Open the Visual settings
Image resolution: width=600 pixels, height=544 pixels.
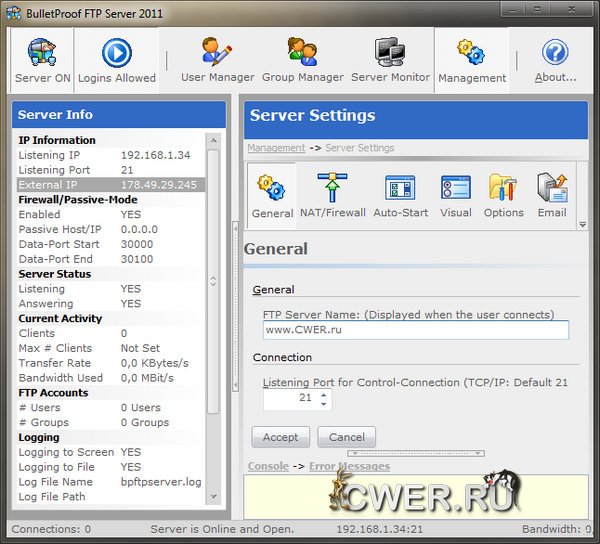point(455,196)
